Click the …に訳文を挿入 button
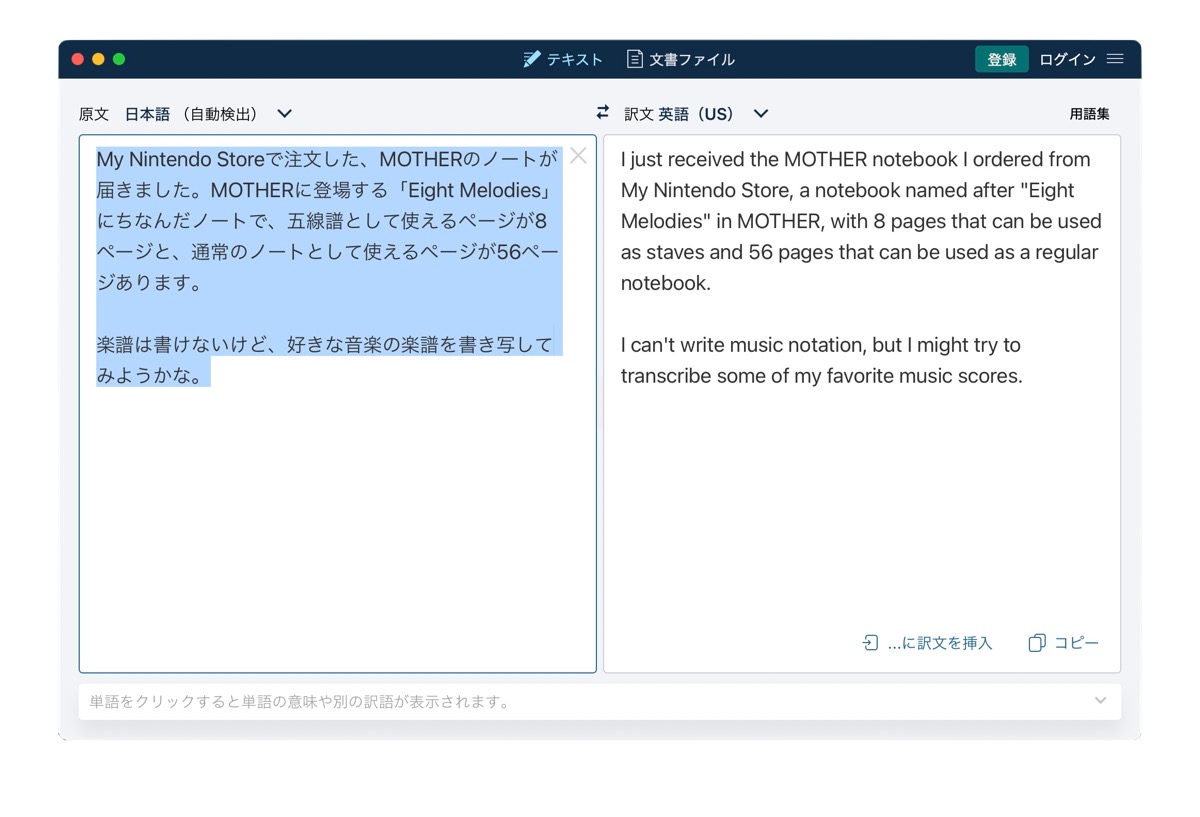The height and width of the screenshot is (817, 1200). point(927,643)
